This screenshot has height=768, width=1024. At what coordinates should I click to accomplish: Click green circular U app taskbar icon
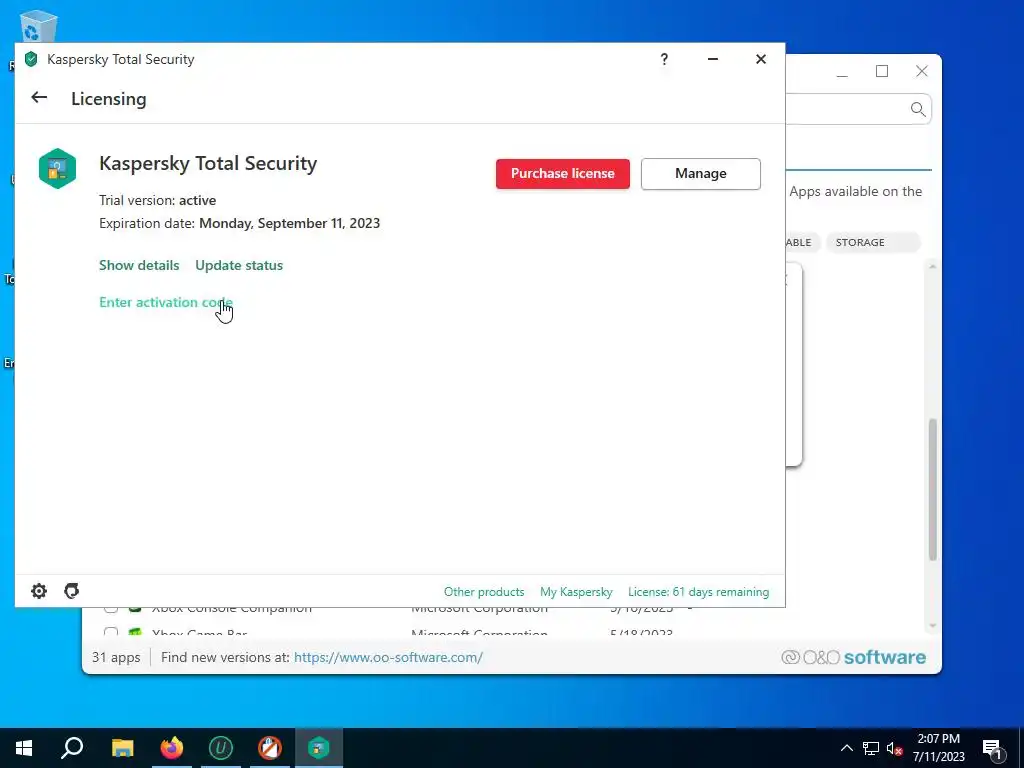pos(221,748)
